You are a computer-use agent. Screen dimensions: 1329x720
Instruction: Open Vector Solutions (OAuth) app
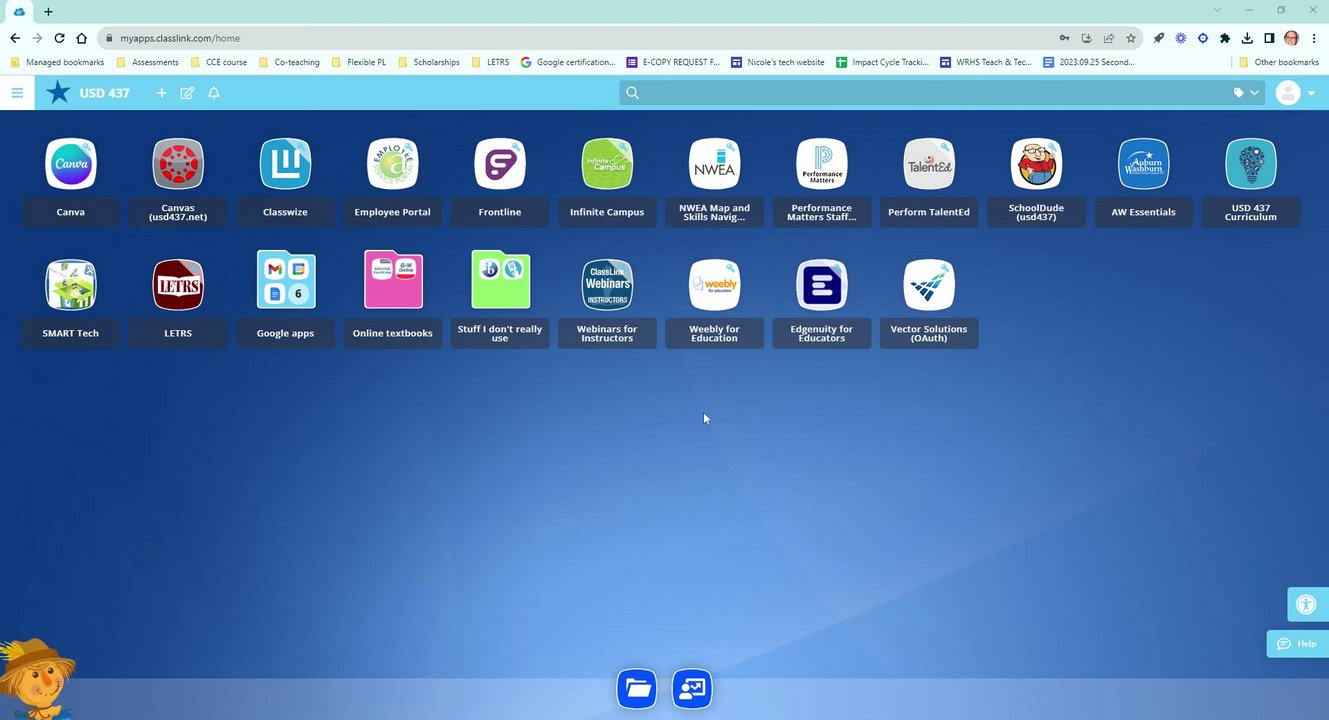coord(929,285)
